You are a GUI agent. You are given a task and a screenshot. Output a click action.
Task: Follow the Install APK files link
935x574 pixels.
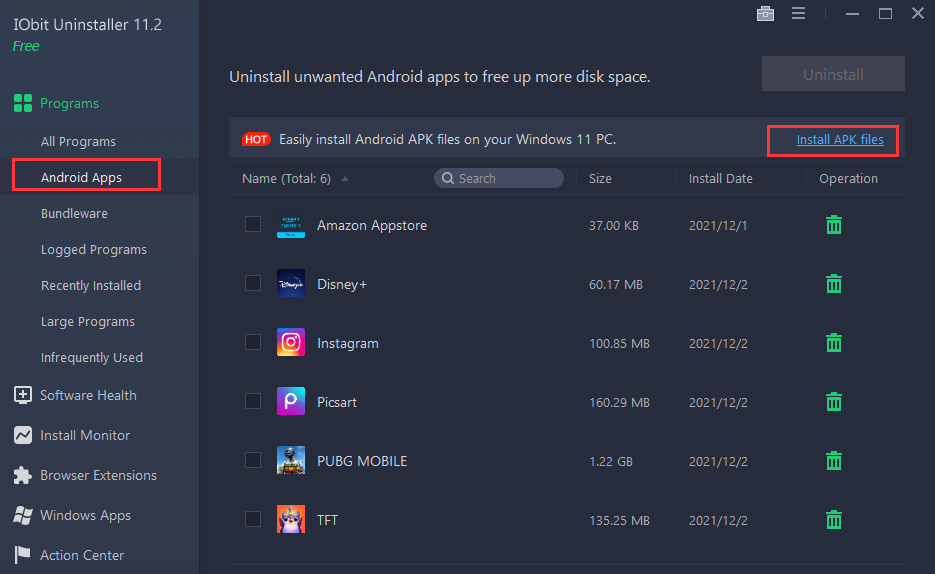(x=840, y=139)
